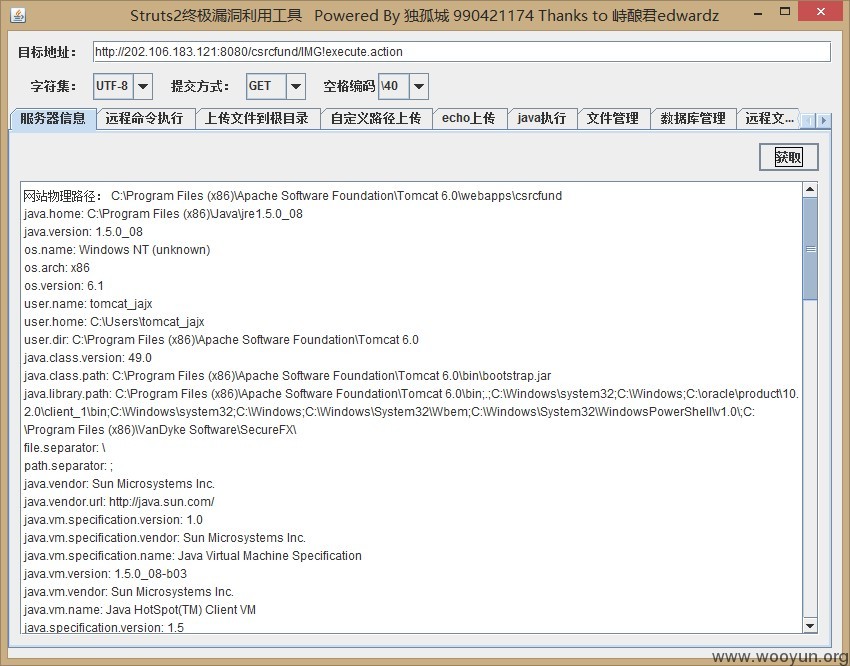Screen dimensions: 850x666
Task: Minimize the Struts2 tool window
Action: [x=758, y=13]
